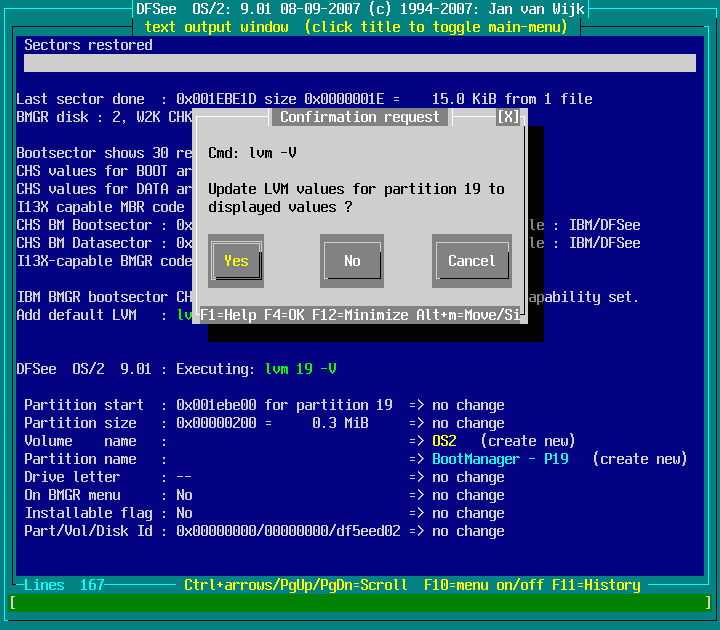Click the Lines 167 indicator
This screenshot has width=720, height=630.
click(64, 585)
